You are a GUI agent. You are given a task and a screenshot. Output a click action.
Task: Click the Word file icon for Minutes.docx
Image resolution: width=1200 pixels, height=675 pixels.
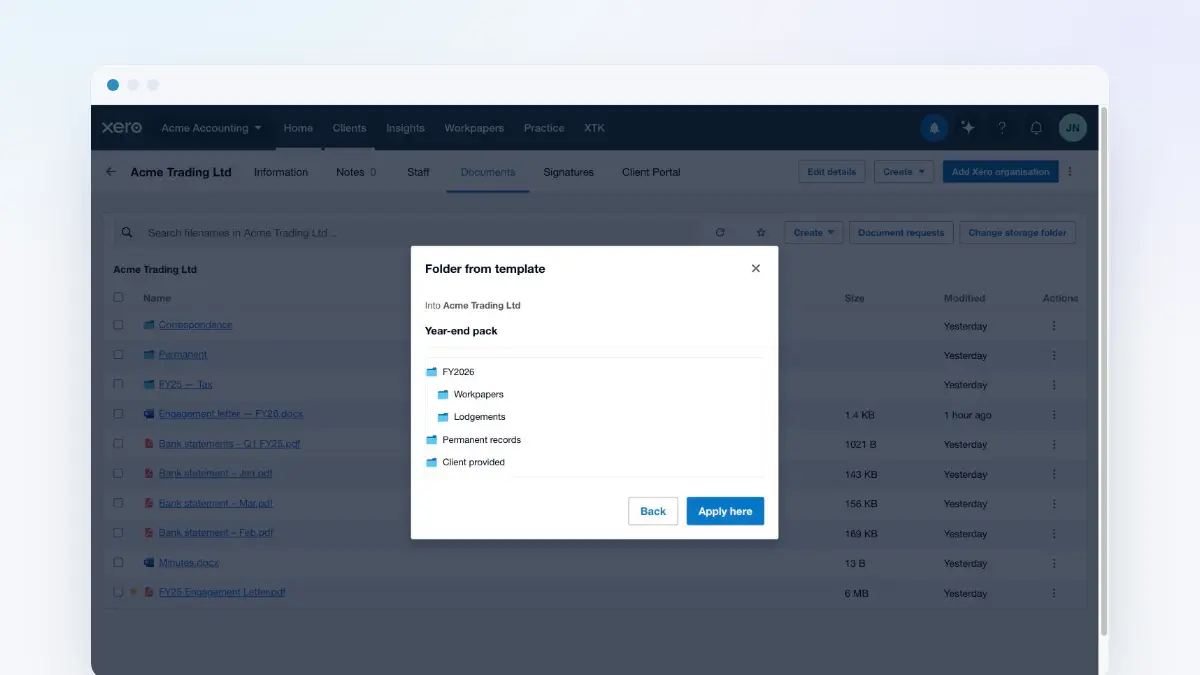click(x=149, y=563)
